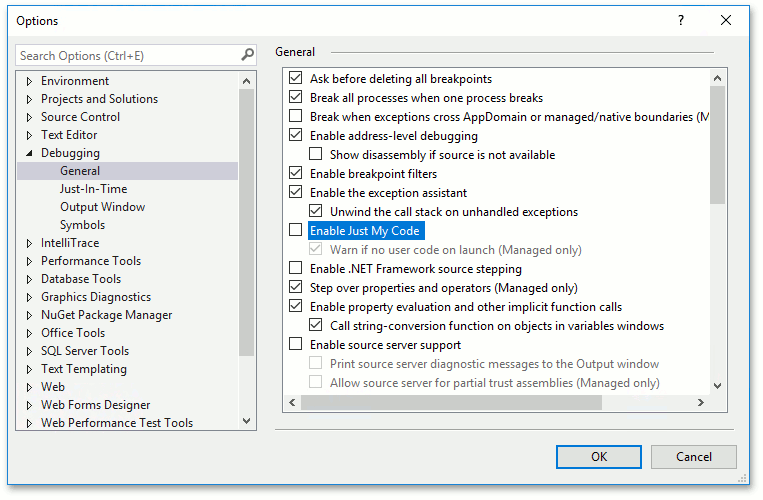Uncheck Unwind the call stack option
Screen dimensions: 763x500
tap(315, 211)
